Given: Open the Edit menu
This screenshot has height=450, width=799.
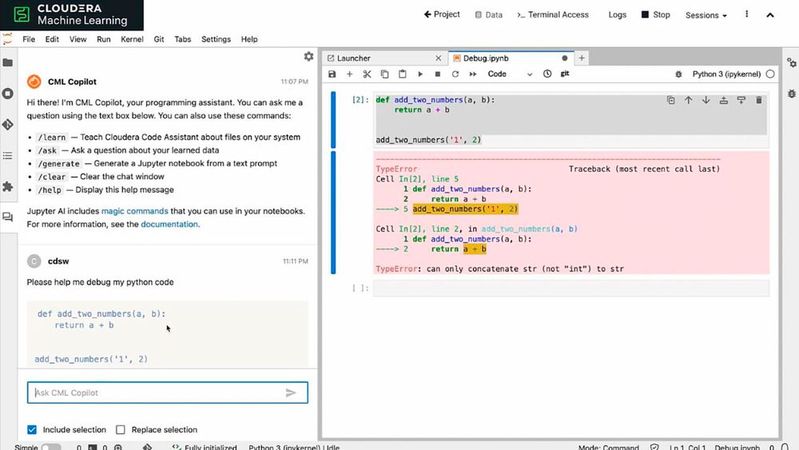Looking at the screenshot, I should [52, 39].
